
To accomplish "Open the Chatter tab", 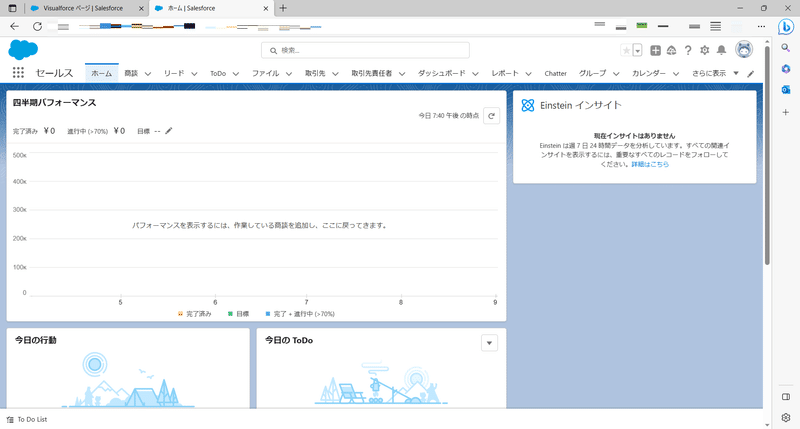I will (x=555, y=73).
